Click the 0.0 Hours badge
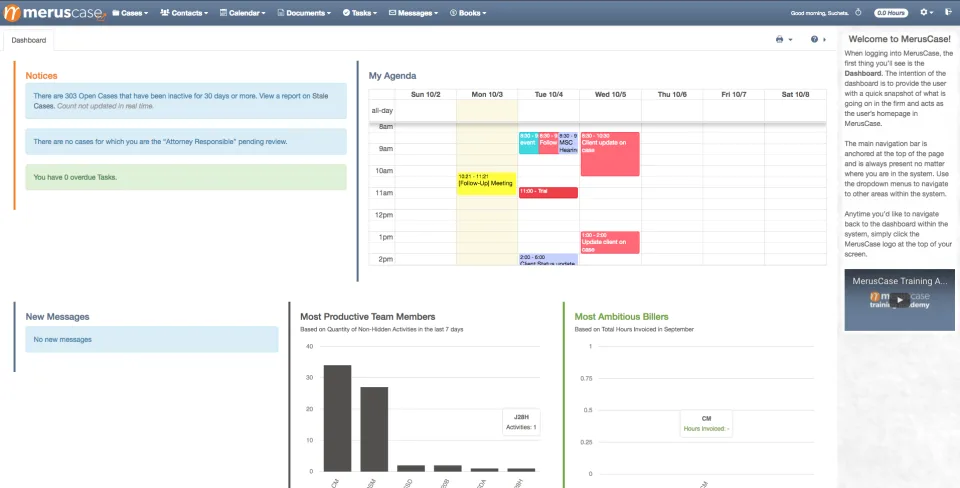960x488 pixels. point(891,12)
